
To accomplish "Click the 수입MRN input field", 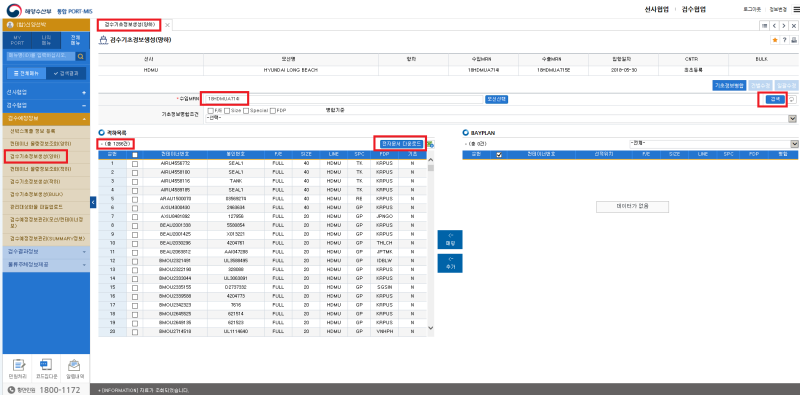I will coord(343,100).
